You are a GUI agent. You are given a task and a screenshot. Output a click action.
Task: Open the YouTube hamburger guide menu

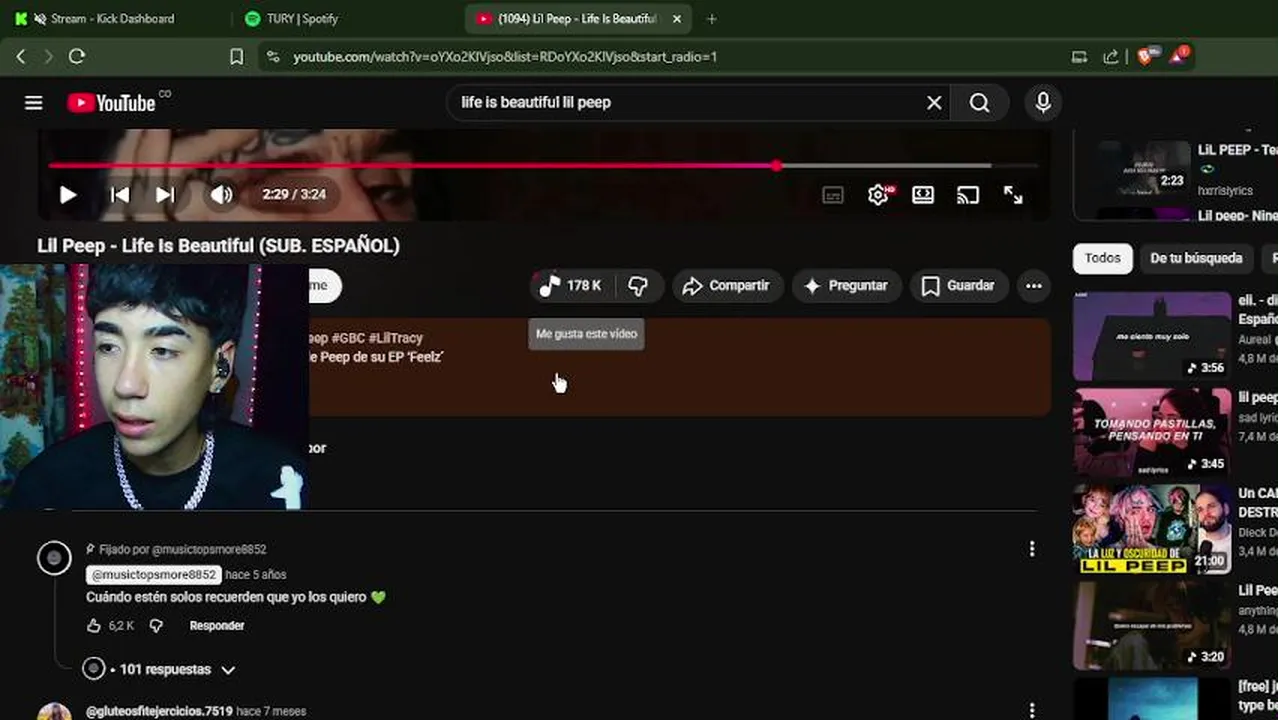[x=34, y=103]
